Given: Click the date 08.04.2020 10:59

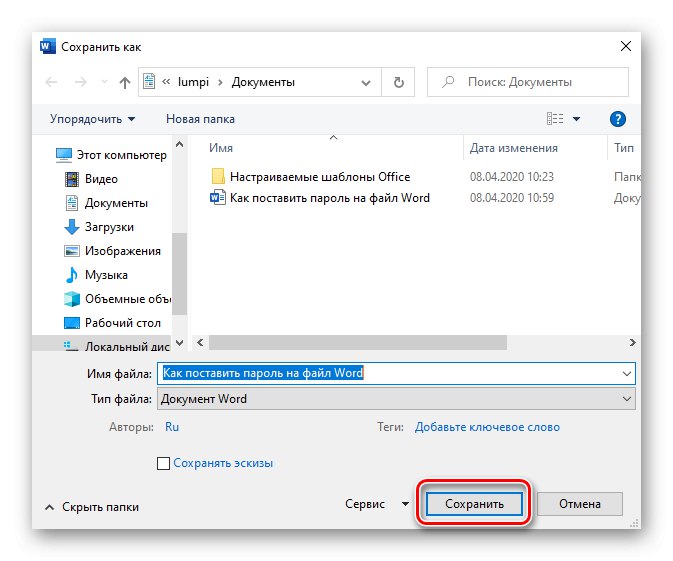Looking at the screenshot, I should [x=512, y=197].
